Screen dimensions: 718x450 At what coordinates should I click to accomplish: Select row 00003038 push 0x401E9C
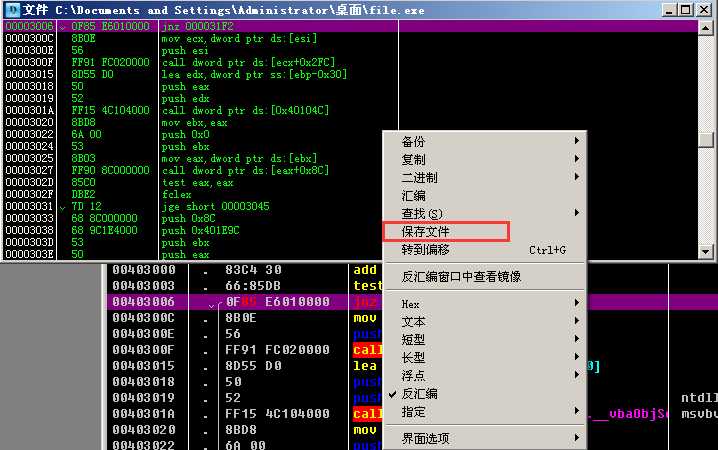350,230
